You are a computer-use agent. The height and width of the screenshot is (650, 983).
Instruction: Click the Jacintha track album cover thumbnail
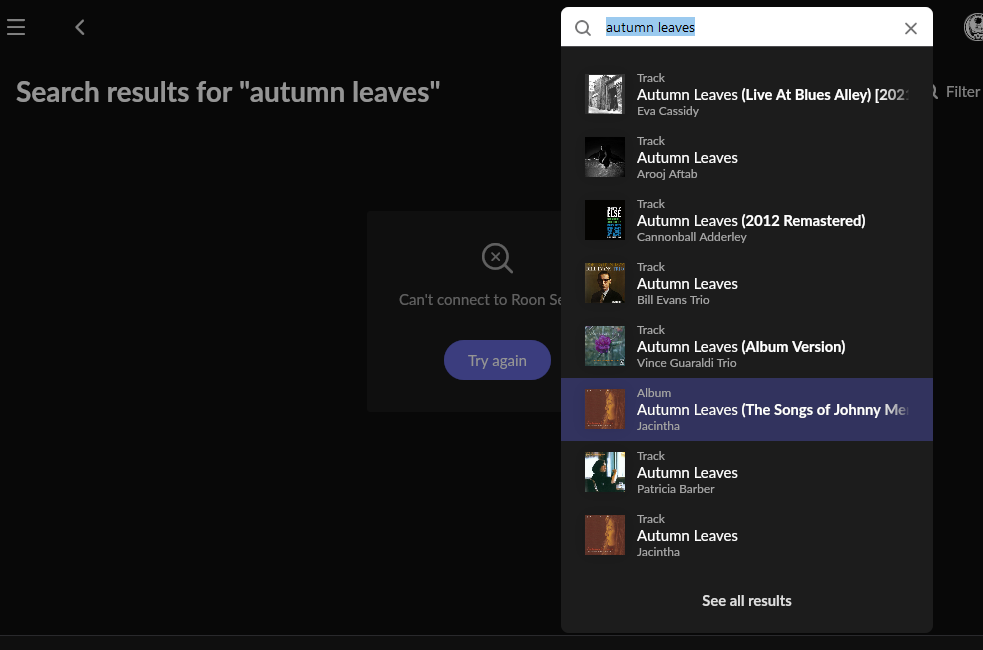pos(605,535)
